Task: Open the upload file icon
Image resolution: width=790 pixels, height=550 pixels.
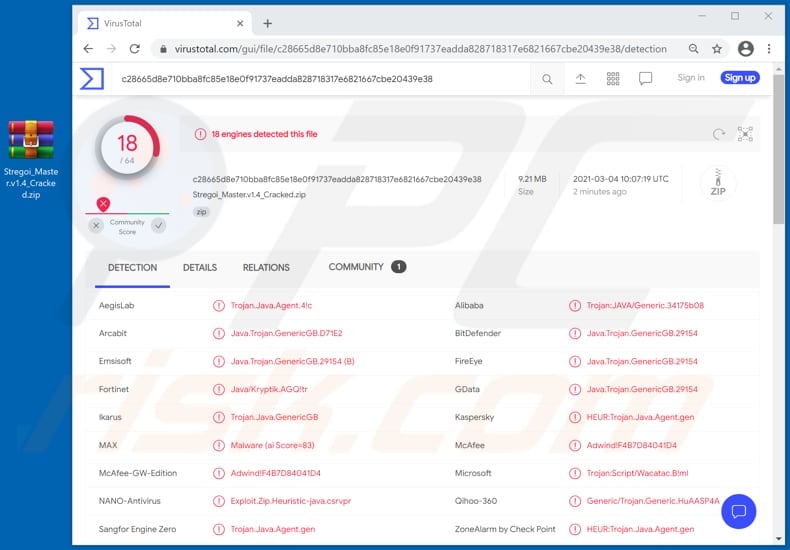Action: [580, 79]
